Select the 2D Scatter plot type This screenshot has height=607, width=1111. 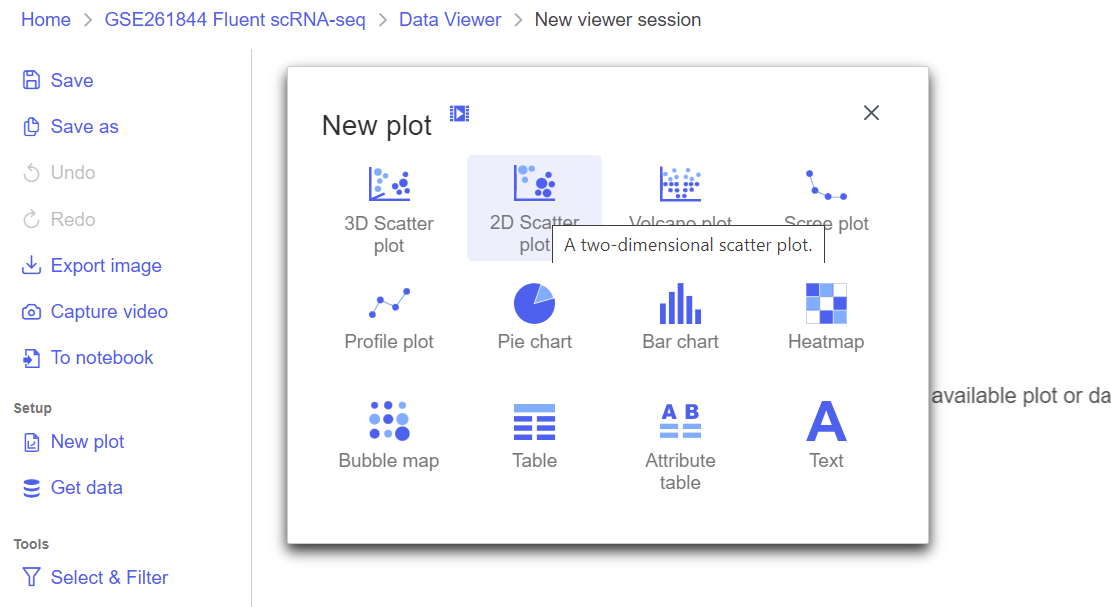pos(534,184)
